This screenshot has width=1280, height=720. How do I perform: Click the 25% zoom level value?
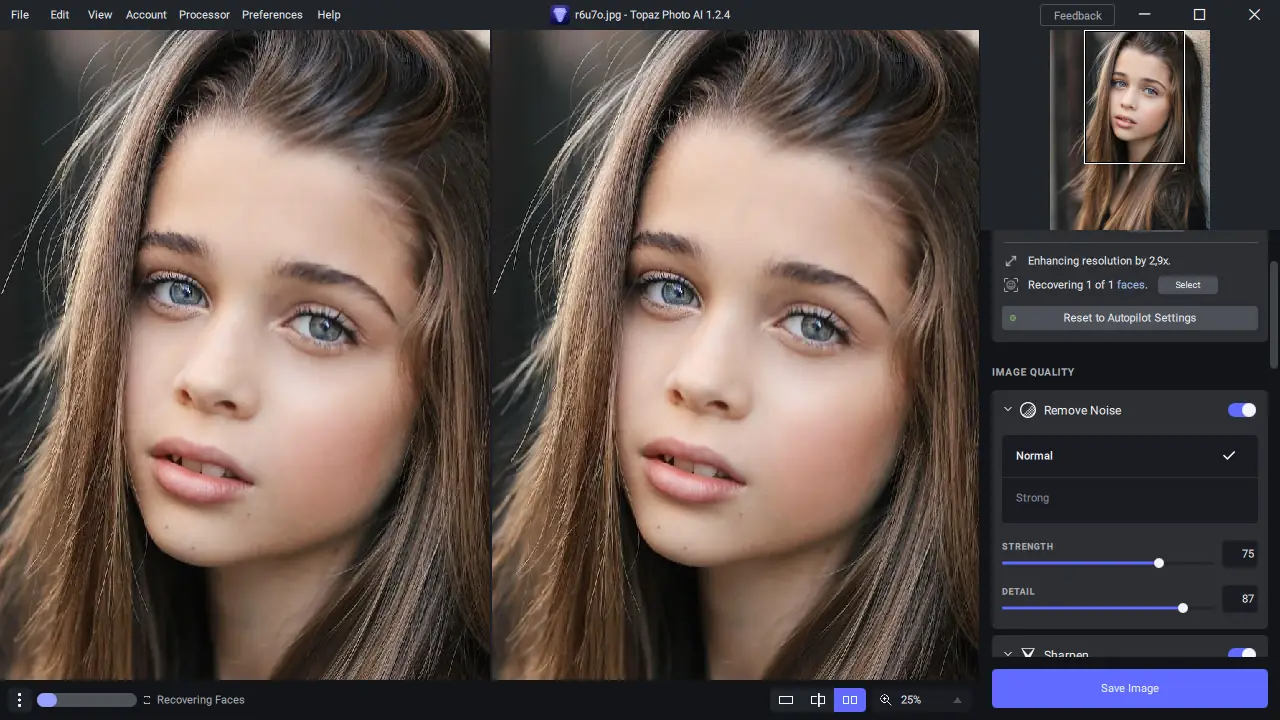(911, 700)
